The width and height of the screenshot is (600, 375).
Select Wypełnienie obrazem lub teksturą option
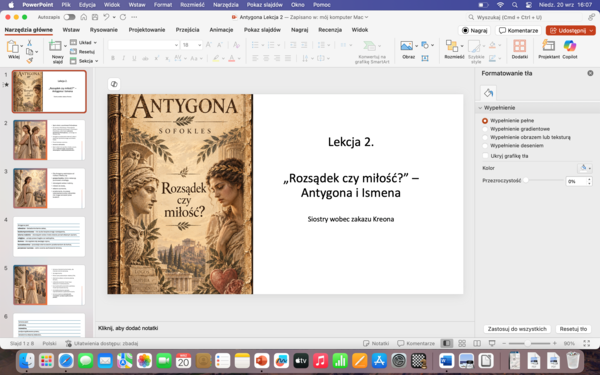point(485,137)
